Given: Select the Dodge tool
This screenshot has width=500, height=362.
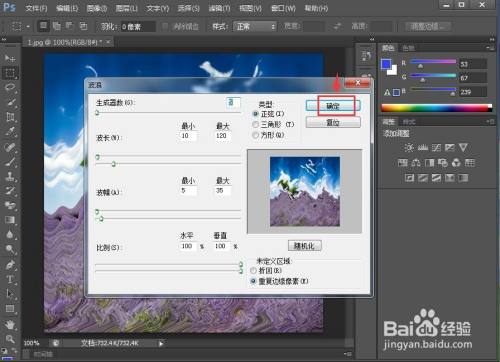Looking at the screenshot, I should 10,249.
